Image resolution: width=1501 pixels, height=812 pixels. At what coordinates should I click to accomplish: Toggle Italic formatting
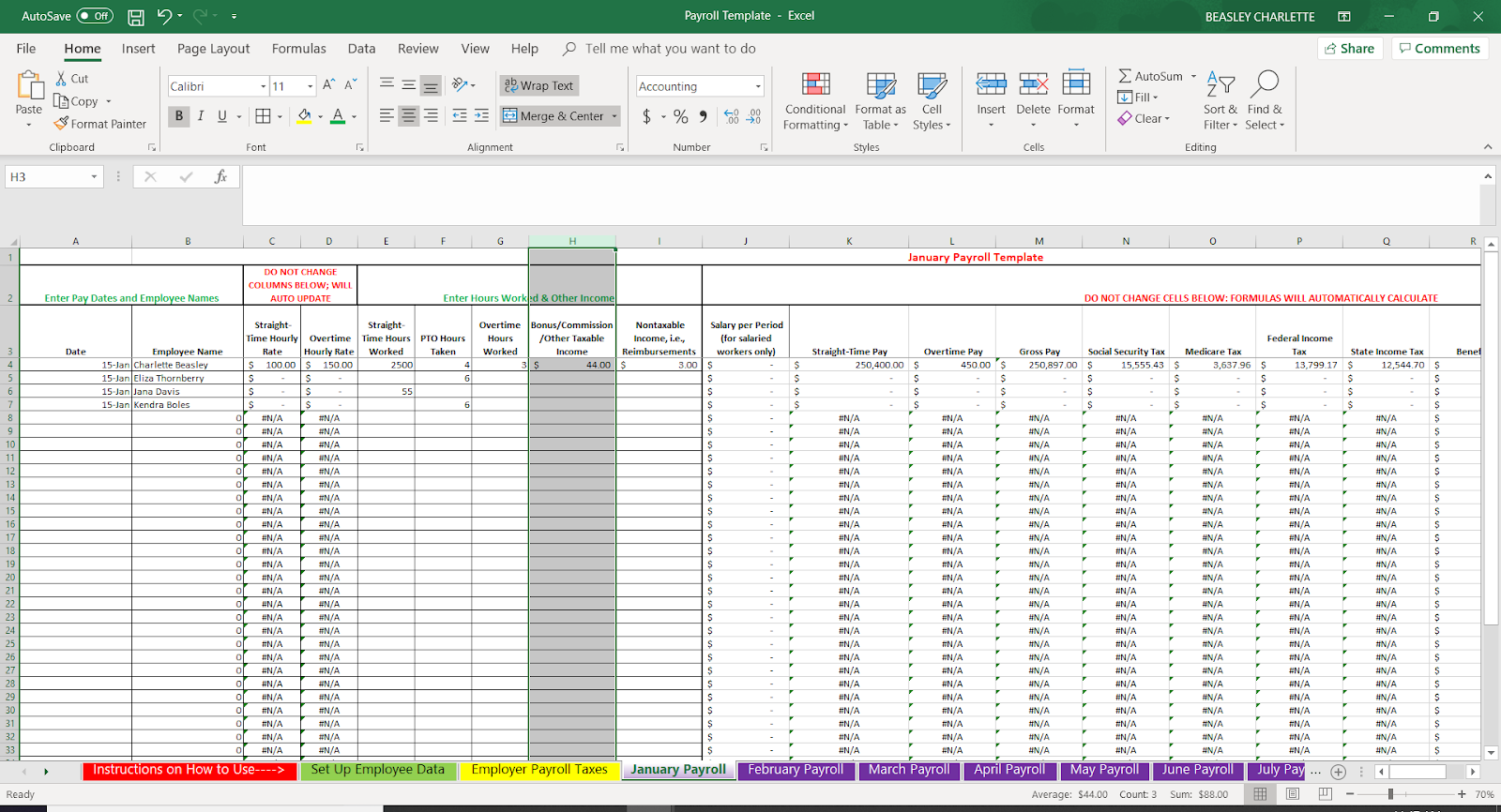tap(200, 116)
